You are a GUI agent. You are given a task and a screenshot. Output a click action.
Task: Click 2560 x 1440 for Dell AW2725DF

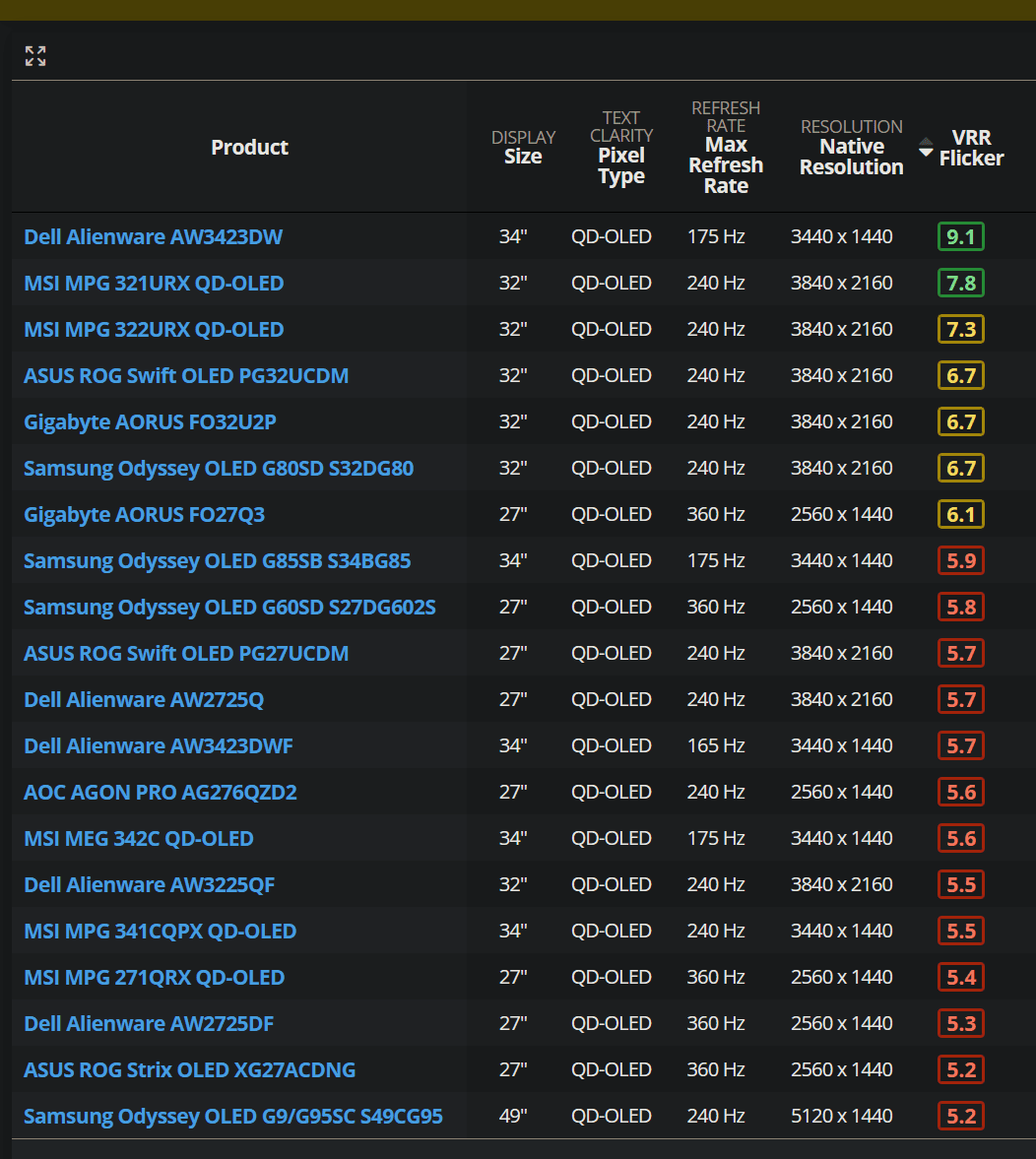[842, 1024]
